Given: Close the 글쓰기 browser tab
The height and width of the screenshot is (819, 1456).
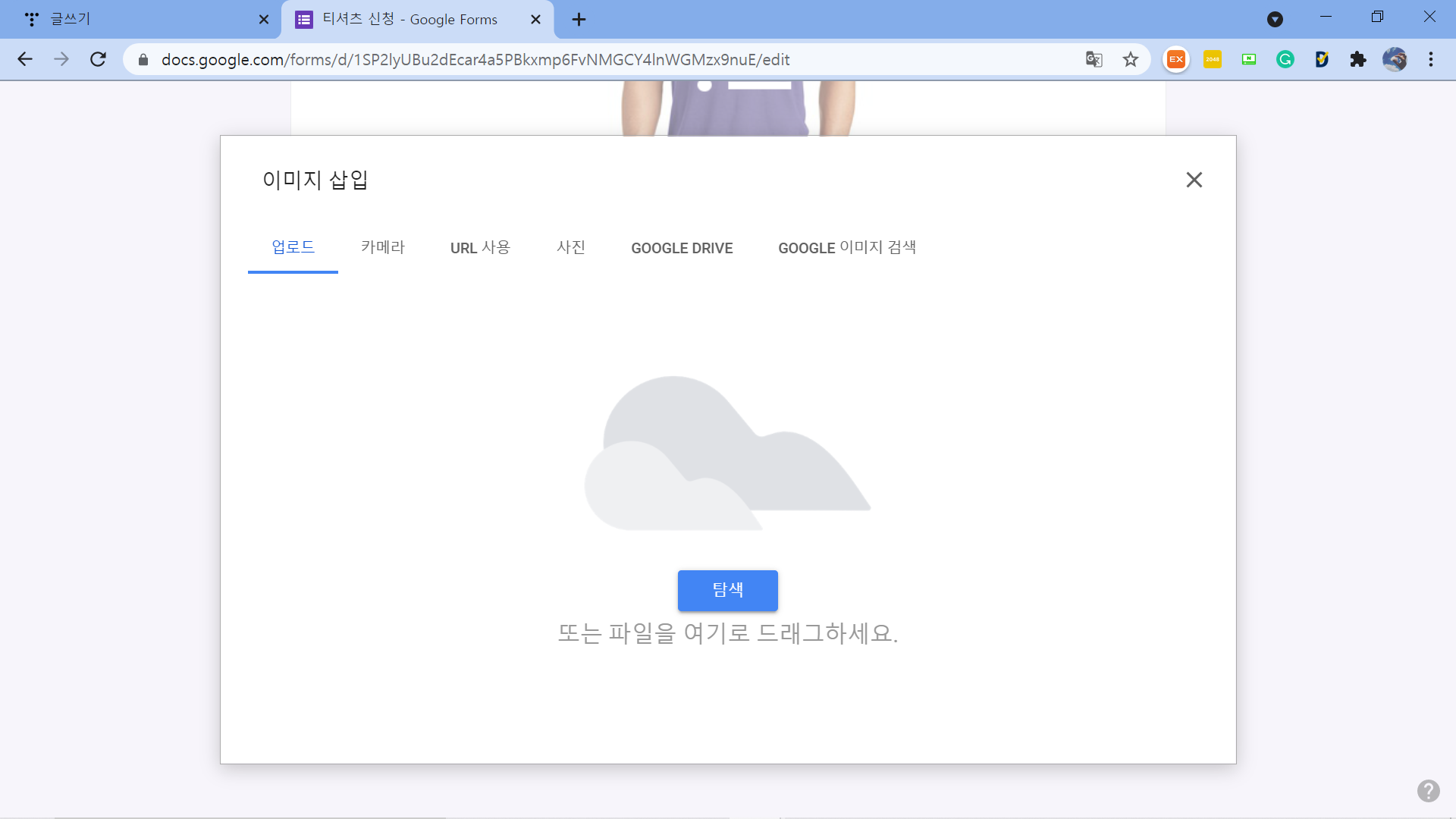Looking at the screenshot, I should (x=264, y=20).
